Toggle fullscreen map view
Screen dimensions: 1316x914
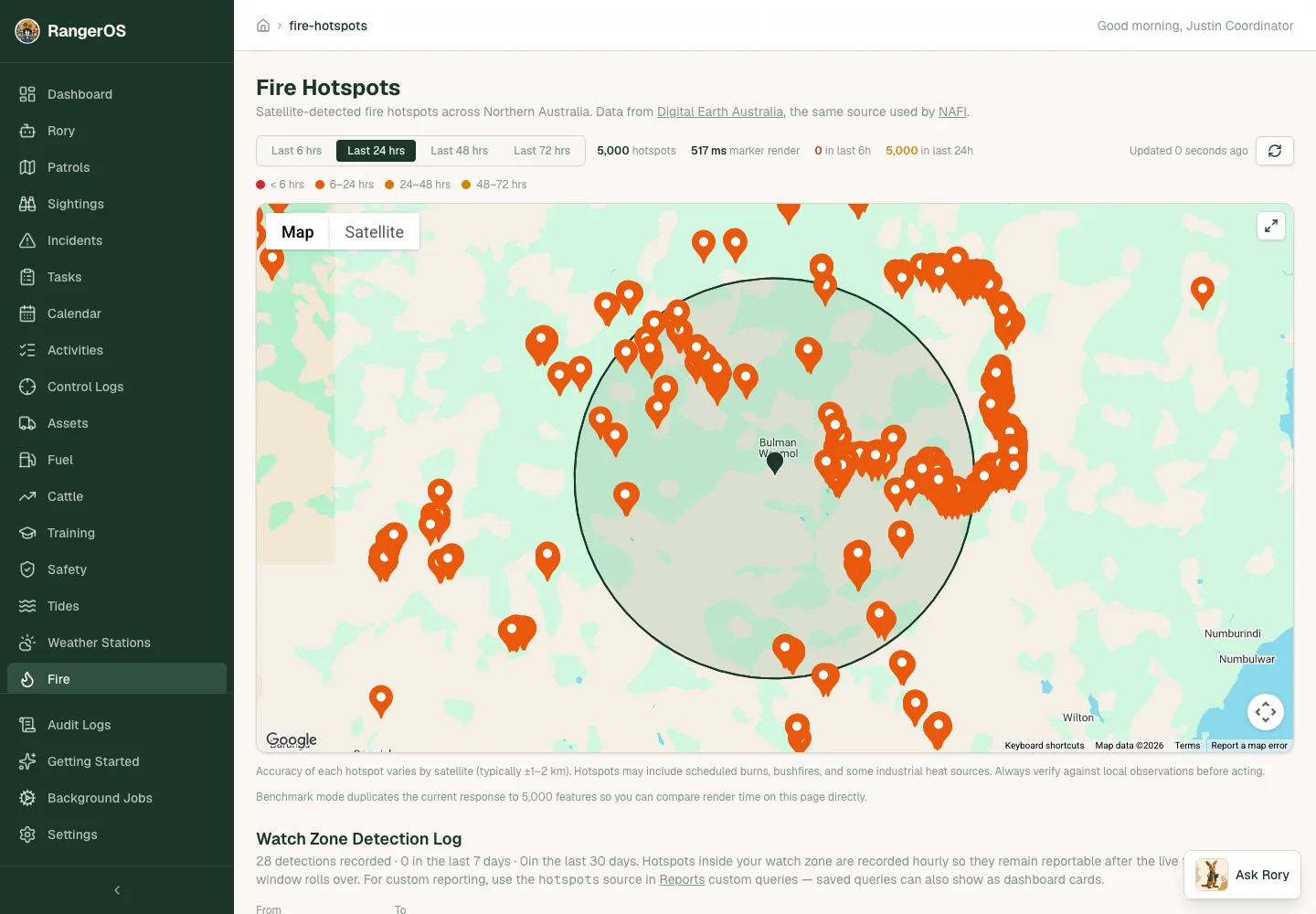tap(1271, 226)
